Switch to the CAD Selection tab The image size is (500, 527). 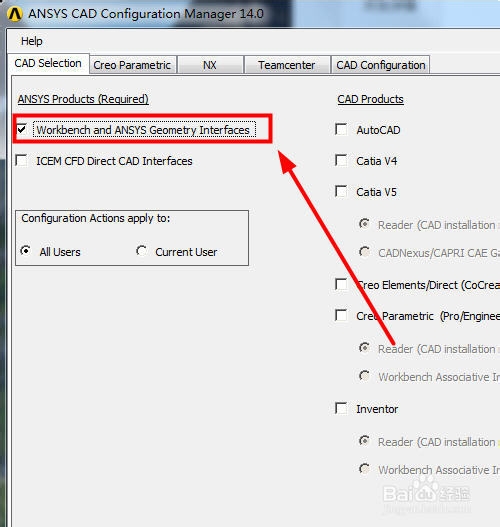click(x=48, y=63)
